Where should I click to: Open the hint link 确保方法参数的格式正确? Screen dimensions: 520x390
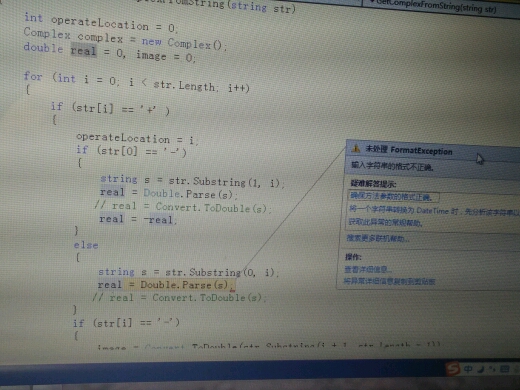[391, 197]
